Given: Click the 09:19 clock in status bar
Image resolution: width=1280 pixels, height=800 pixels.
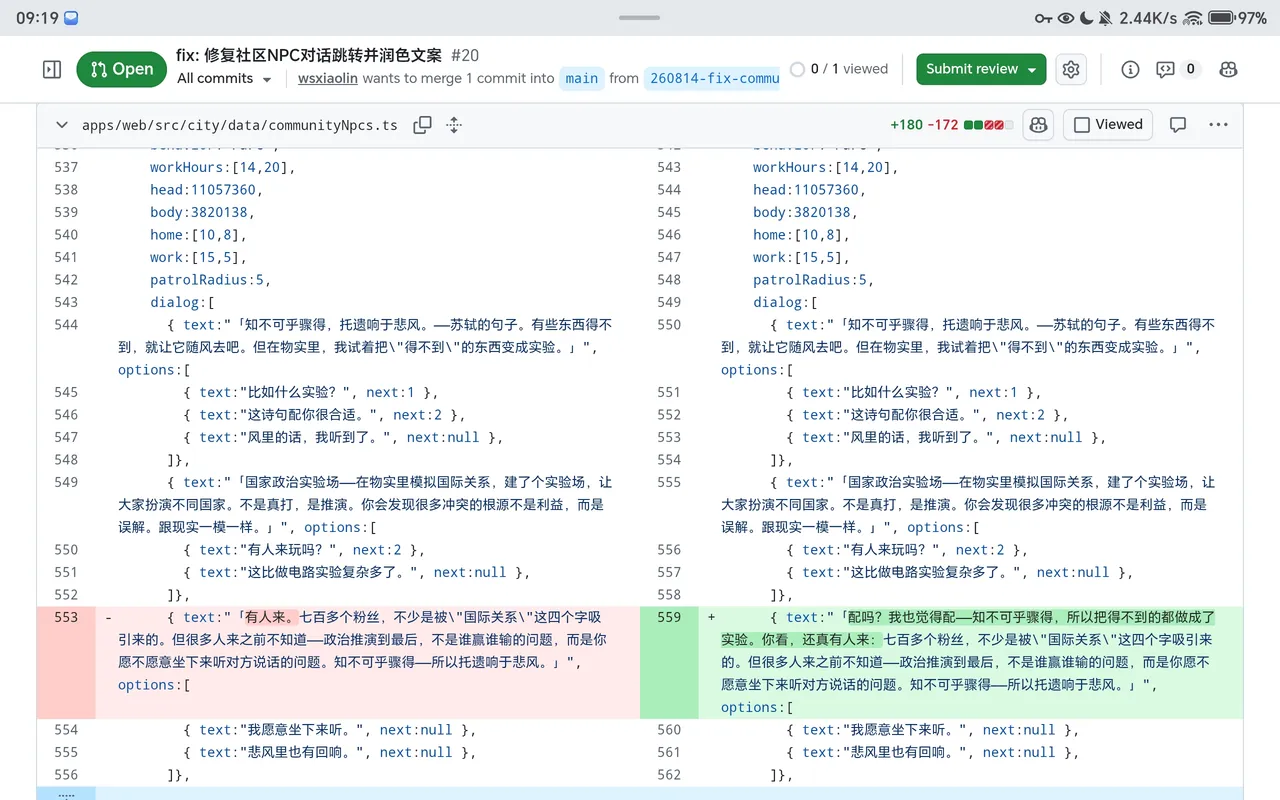Looking at the screenshot, I should point(35,18).
